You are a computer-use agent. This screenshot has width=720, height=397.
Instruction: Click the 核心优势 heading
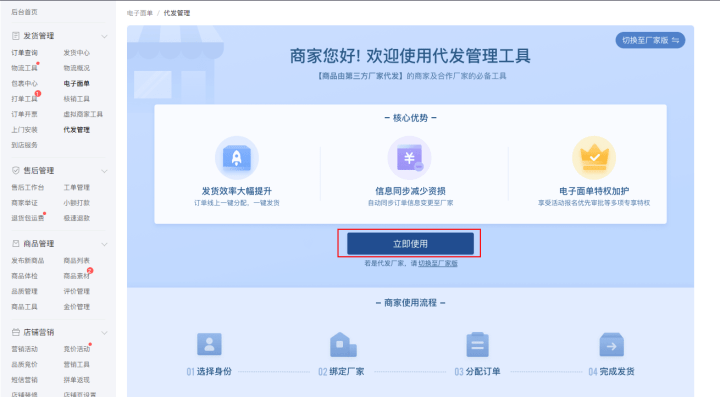coord(411,118)
